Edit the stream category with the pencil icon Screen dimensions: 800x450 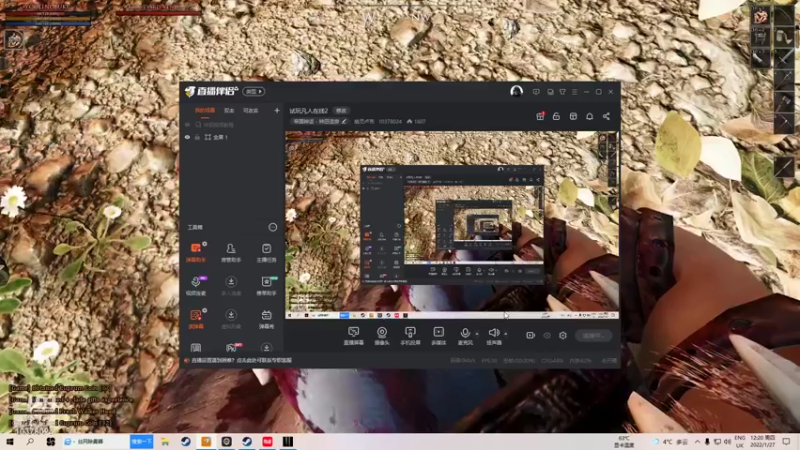pos(344,121)
